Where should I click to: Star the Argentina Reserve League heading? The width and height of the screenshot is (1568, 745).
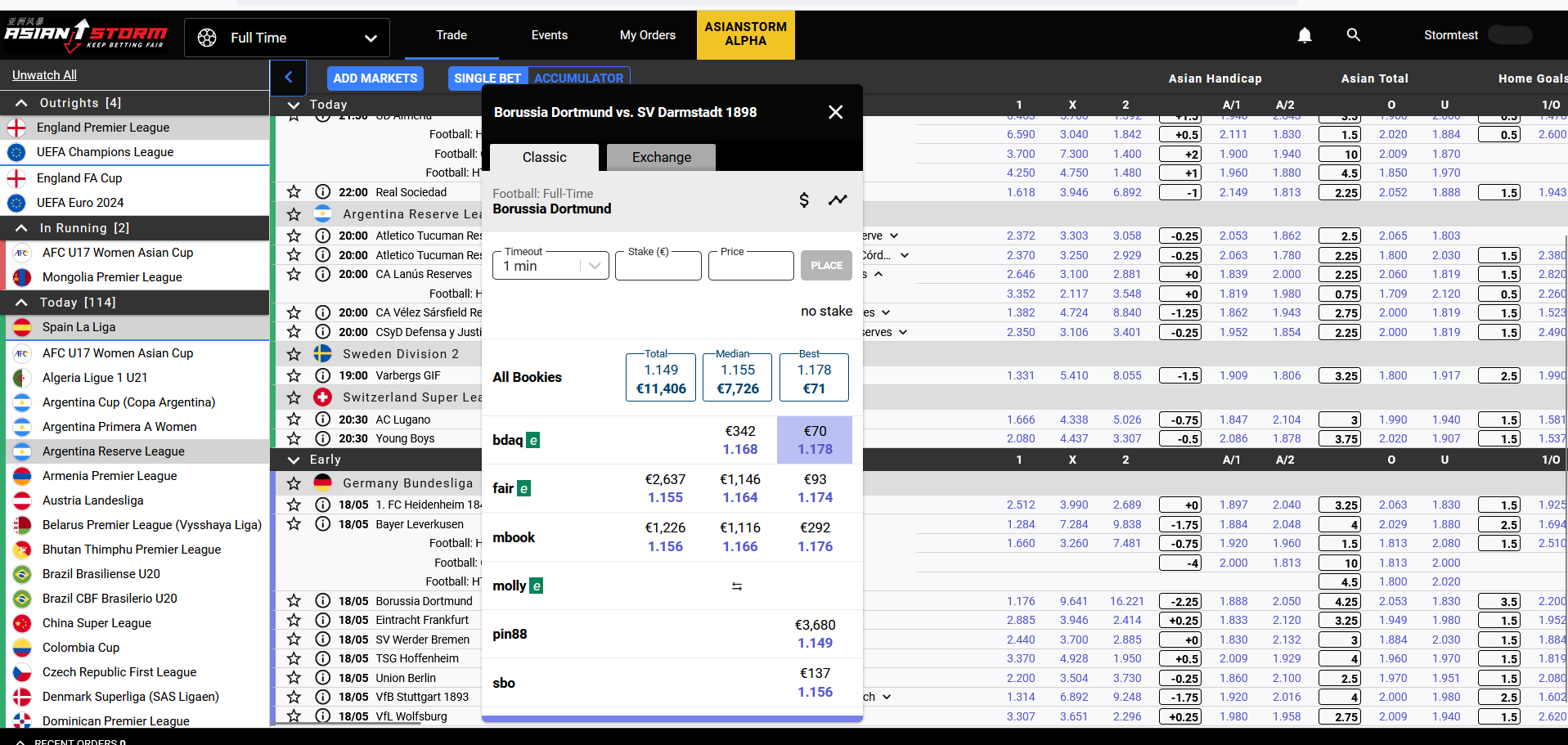(294, 214)
